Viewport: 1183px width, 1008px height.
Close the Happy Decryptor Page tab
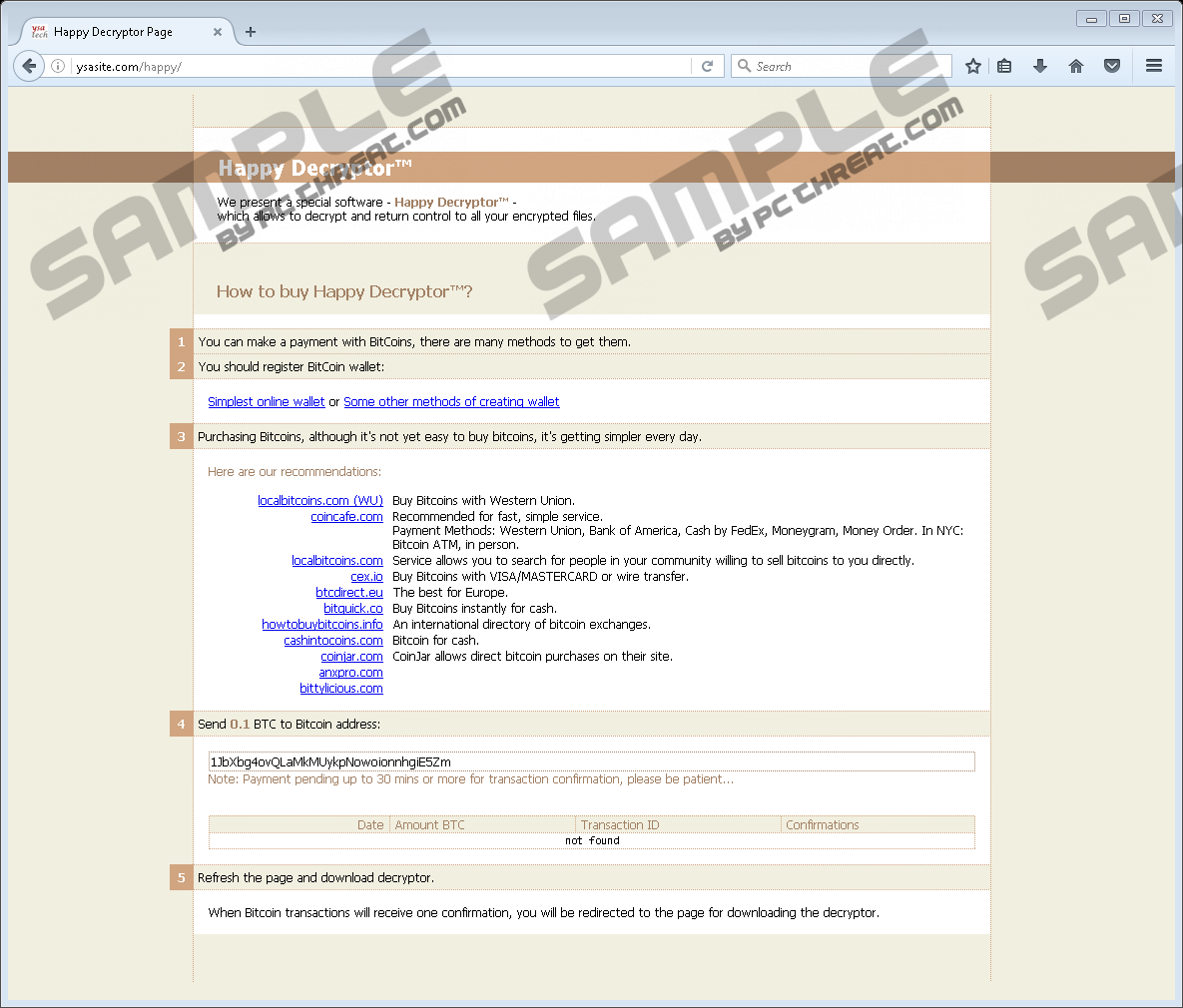coord(218,32)
